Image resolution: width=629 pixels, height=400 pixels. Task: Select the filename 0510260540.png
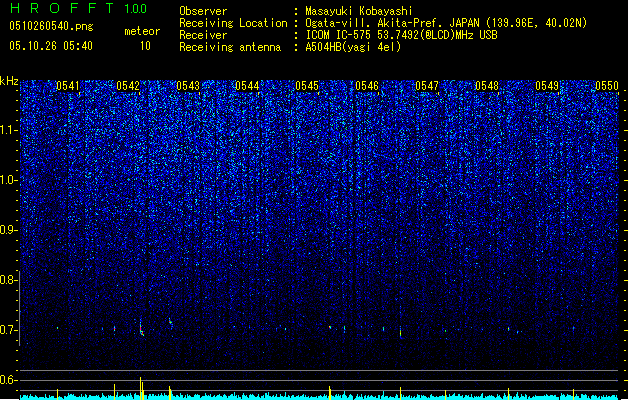point(51,26)
